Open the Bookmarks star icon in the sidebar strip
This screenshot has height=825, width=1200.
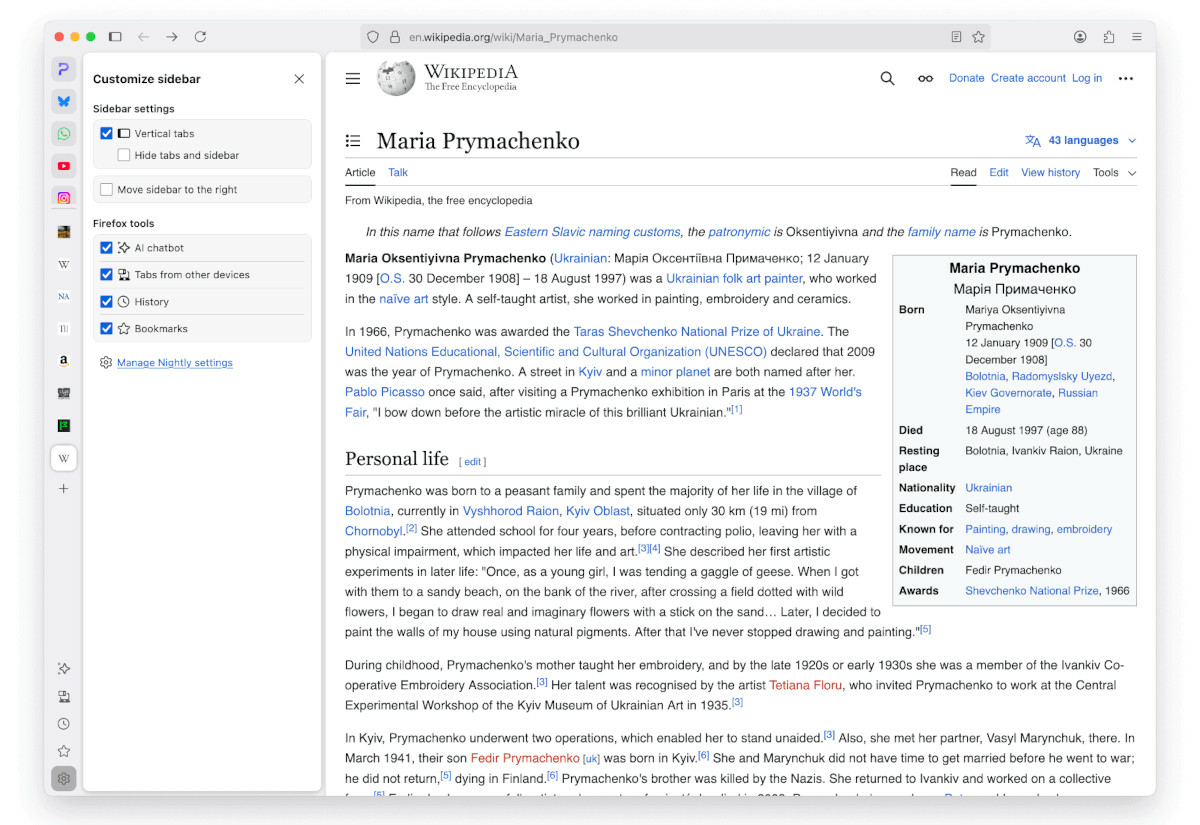(x=64, y=751)
